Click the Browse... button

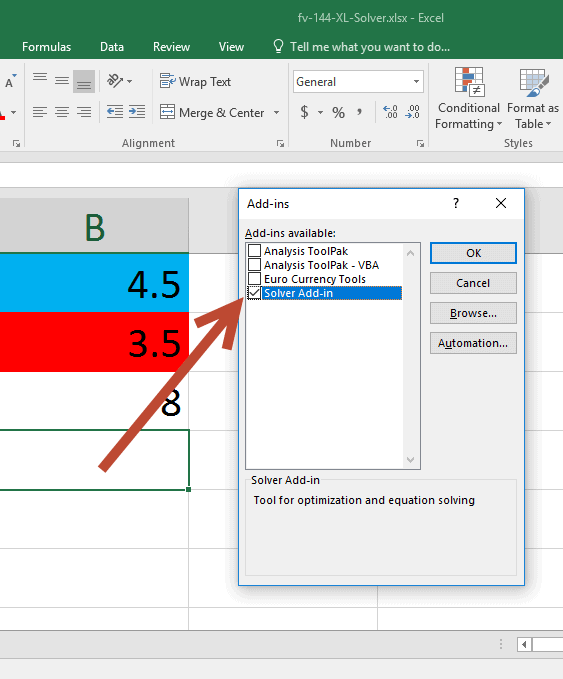473,313
